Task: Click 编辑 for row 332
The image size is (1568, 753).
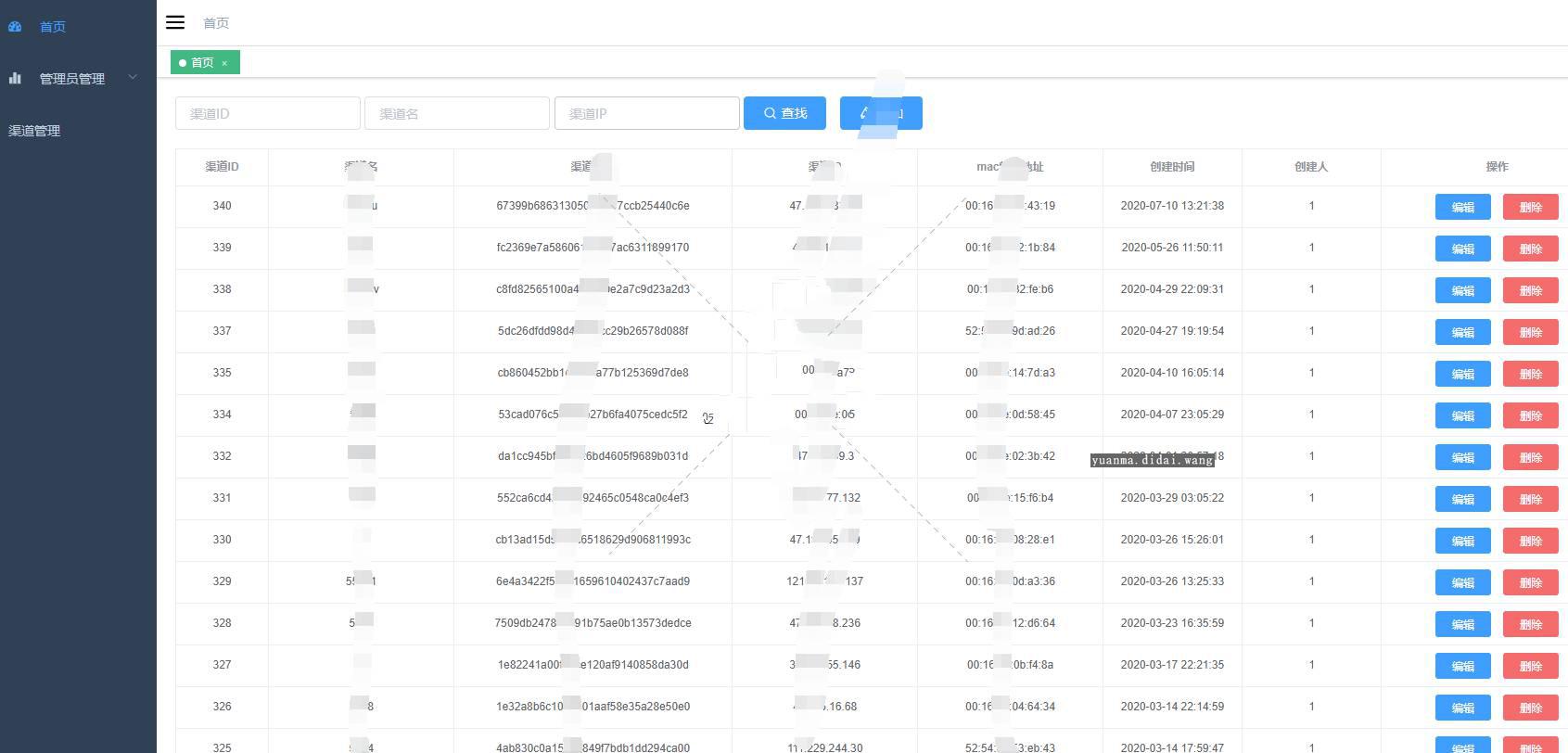Action: 1463,457
